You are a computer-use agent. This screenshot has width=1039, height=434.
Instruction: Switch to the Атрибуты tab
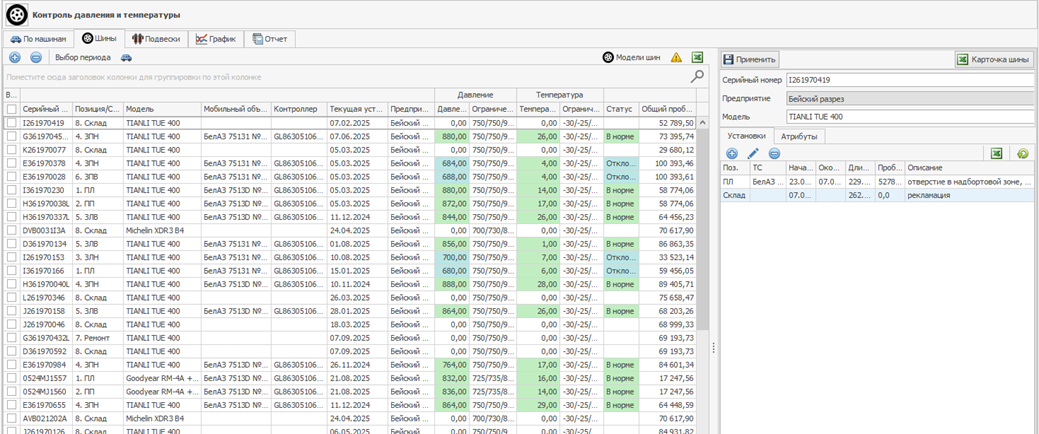[x=799, y=135]
